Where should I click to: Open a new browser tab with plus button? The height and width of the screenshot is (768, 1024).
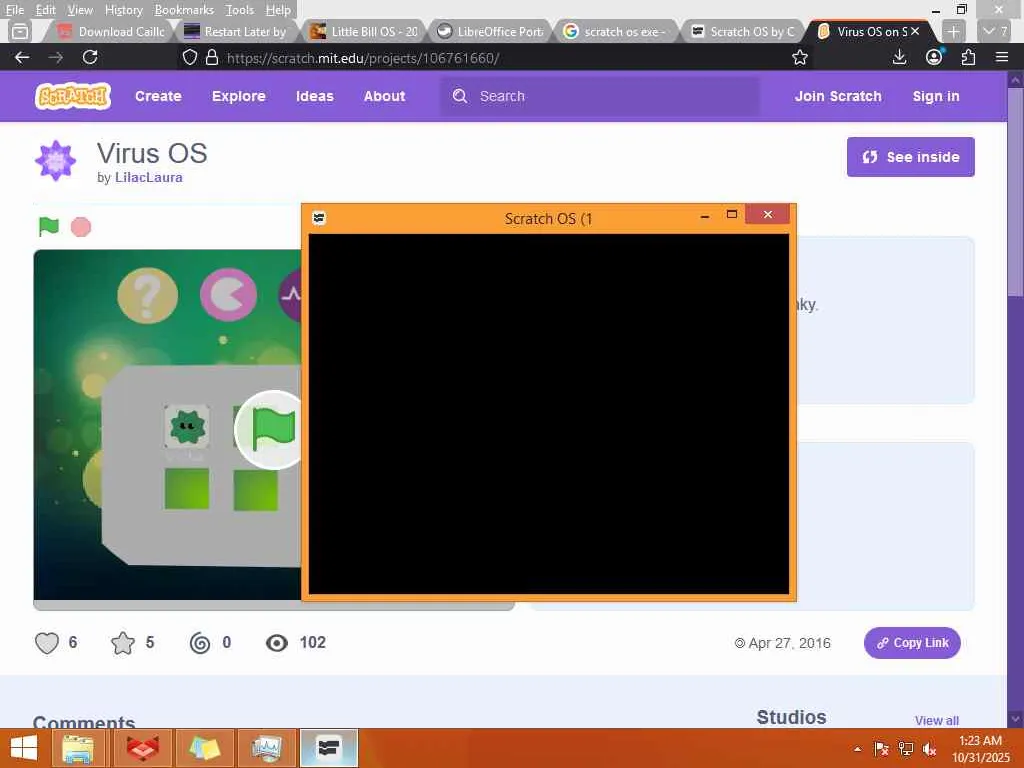tap(953, 31)
